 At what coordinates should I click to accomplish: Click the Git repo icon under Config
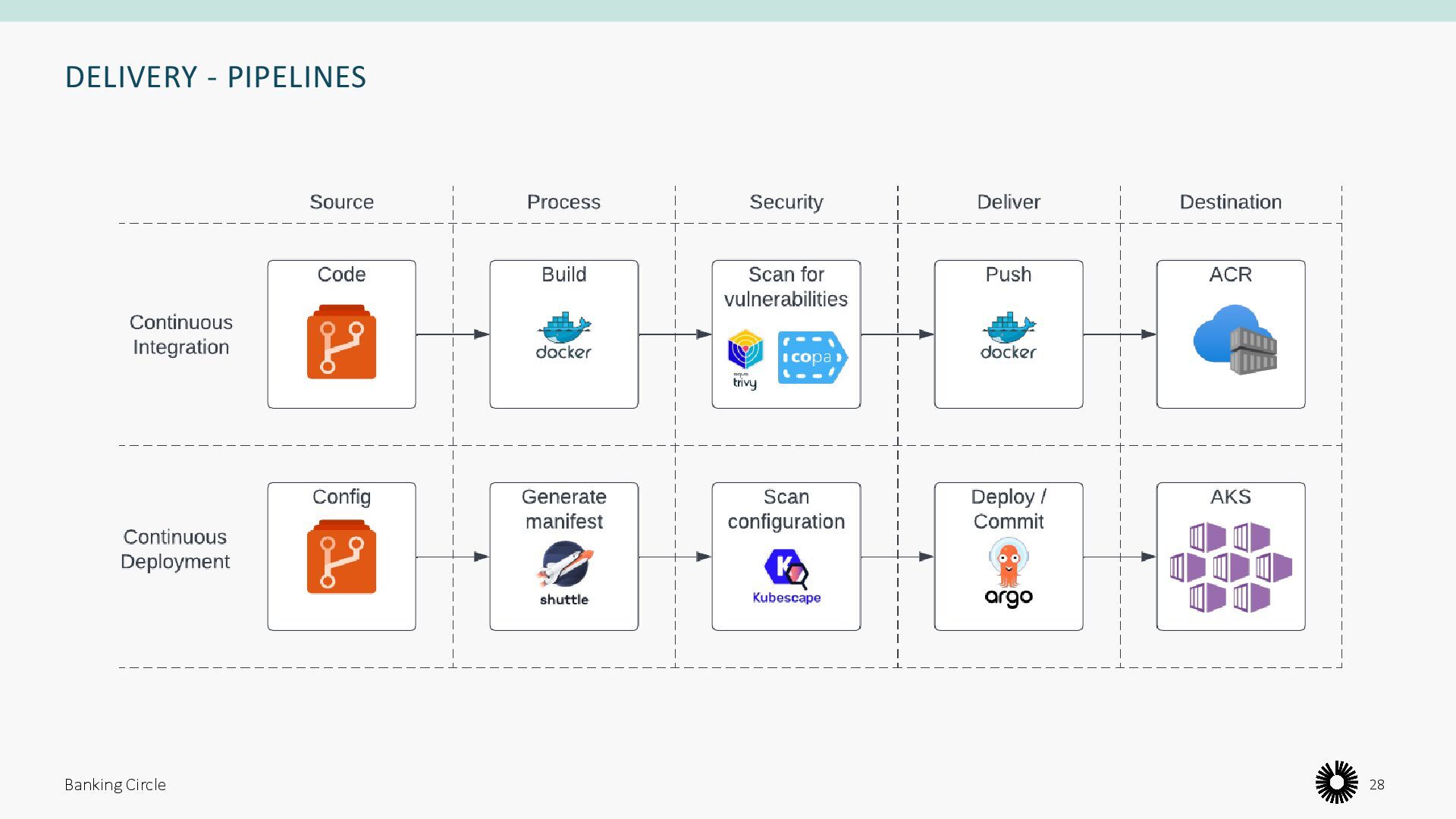(x=341, y=557)
